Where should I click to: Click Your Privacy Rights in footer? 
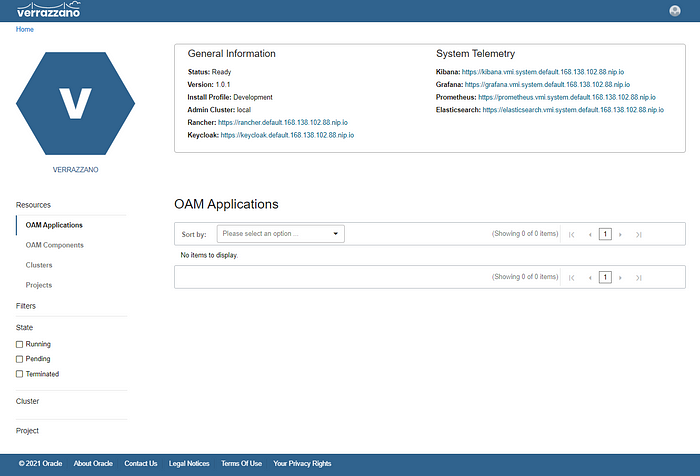click(302, 463)
